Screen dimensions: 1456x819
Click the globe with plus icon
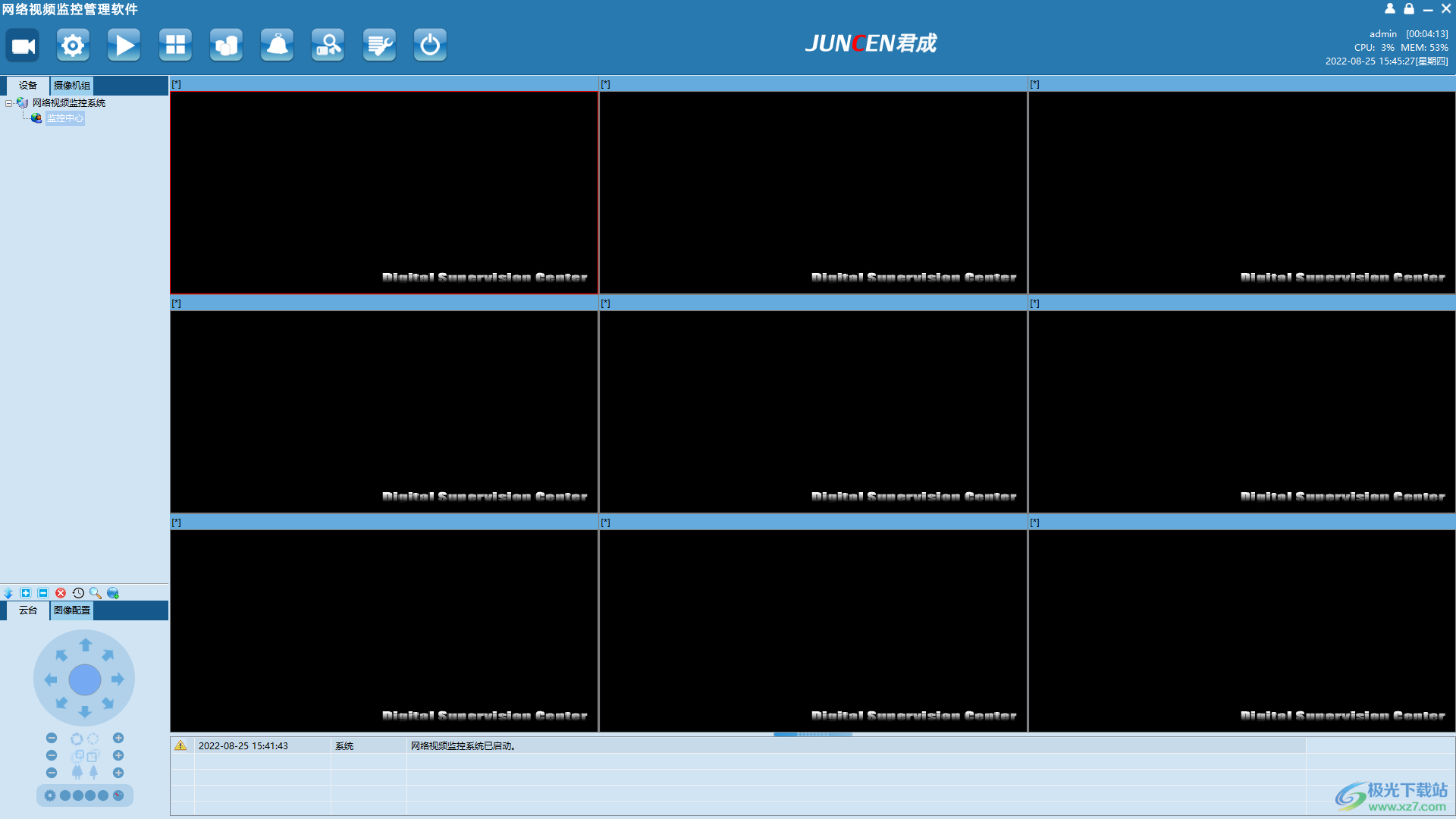click(x=113, y=593)
